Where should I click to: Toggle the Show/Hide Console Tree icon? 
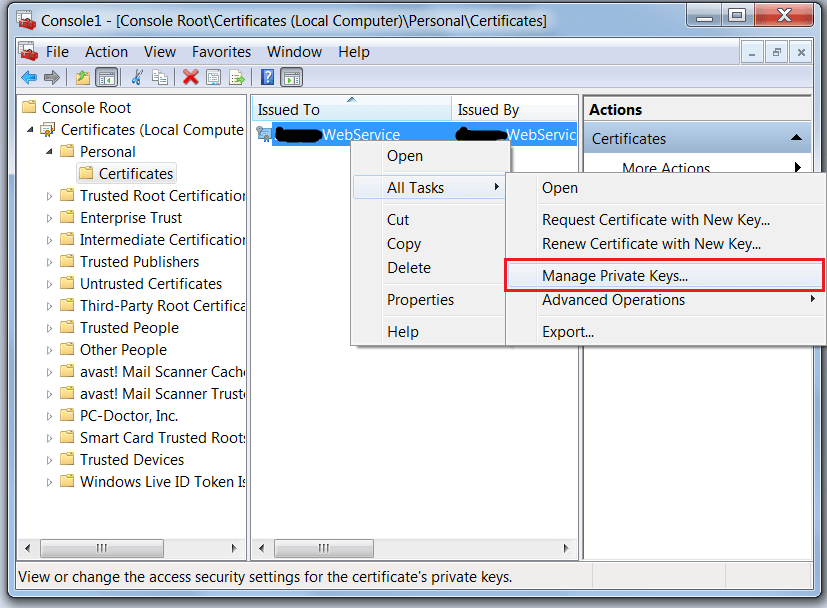pos(107,78)
